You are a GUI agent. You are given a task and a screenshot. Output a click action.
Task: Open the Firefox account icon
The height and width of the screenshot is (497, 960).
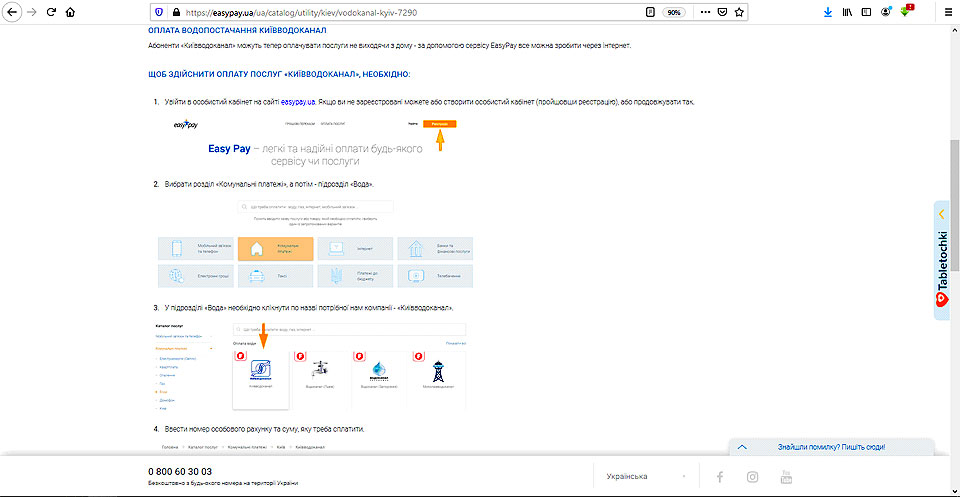885,12
